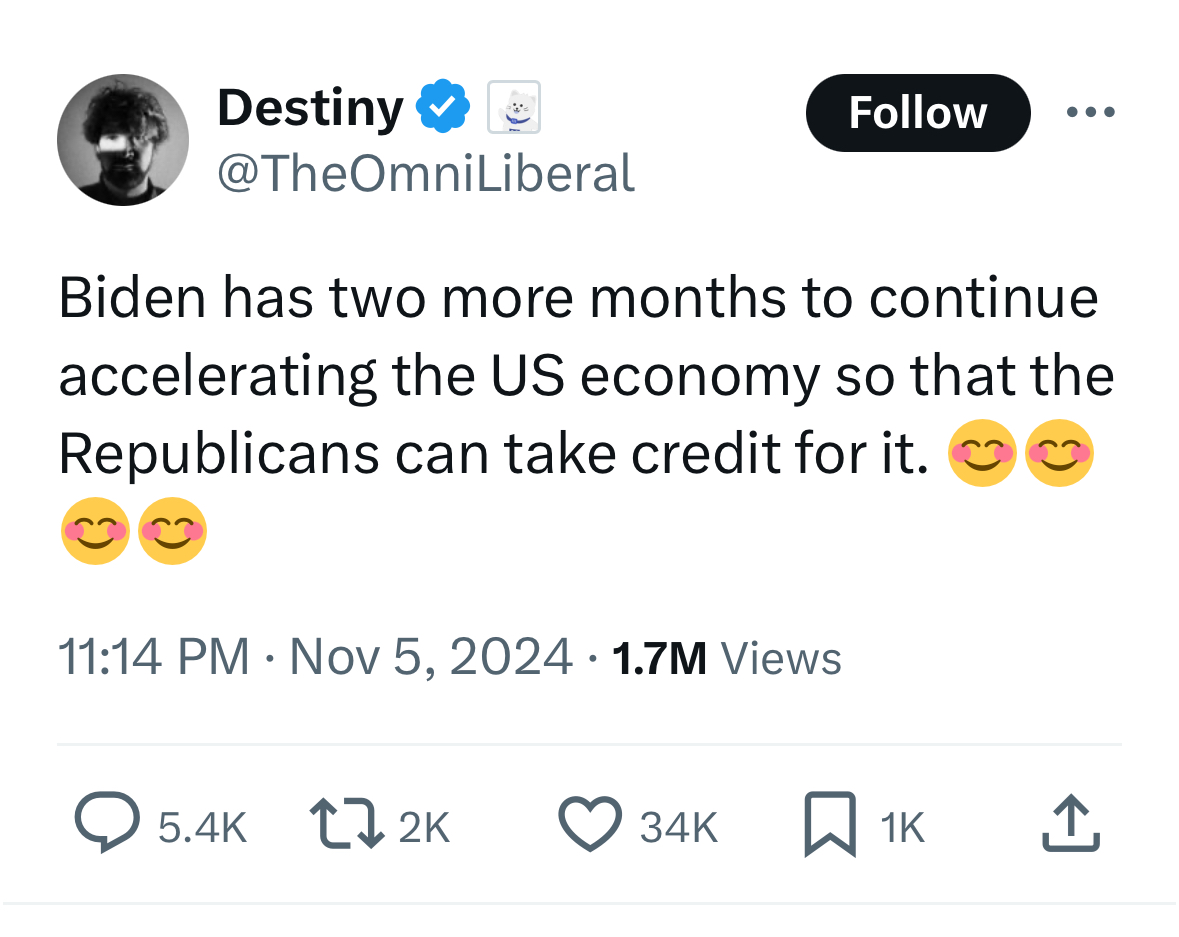The image size is (1179, 937).
Task: Like the tweet with the heart icon
Action: [590, 825]
